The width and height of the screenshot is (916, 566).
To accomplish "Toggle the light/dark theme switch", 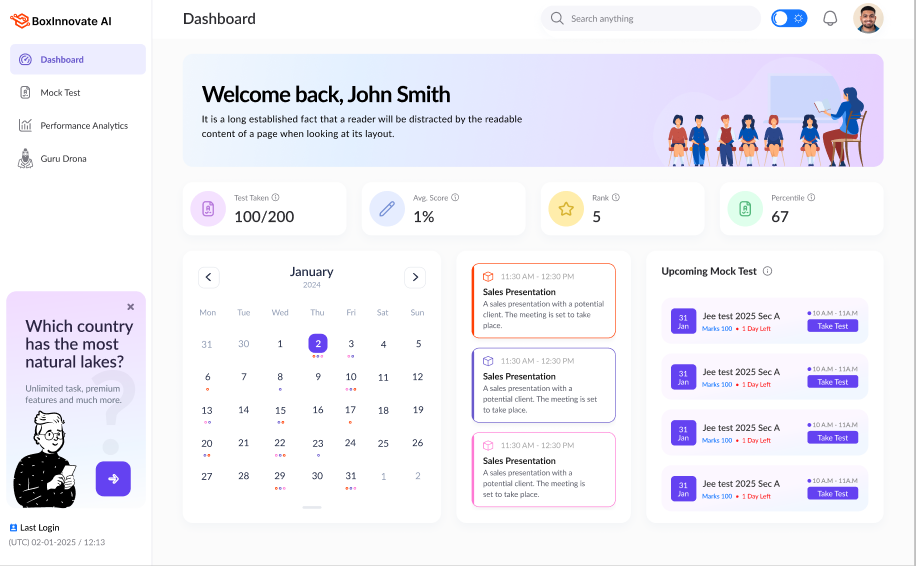I will 789,18.
